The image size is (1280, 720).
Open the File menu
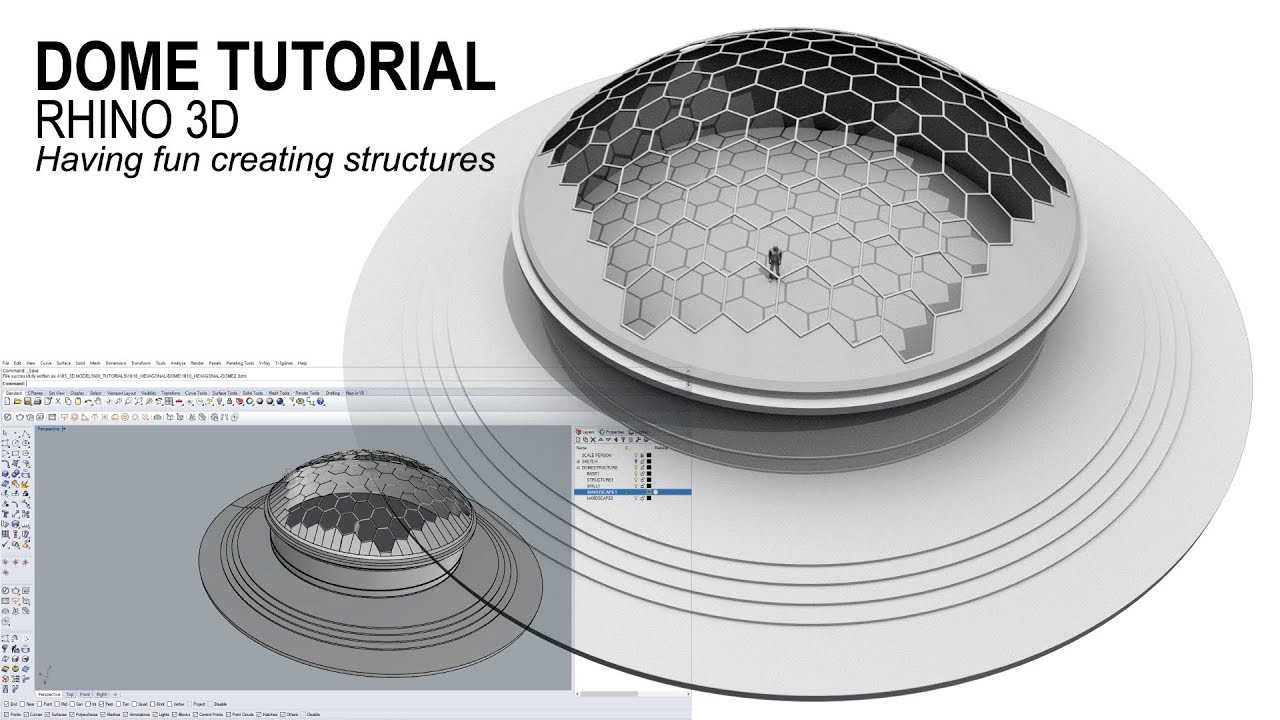point(6,363)
